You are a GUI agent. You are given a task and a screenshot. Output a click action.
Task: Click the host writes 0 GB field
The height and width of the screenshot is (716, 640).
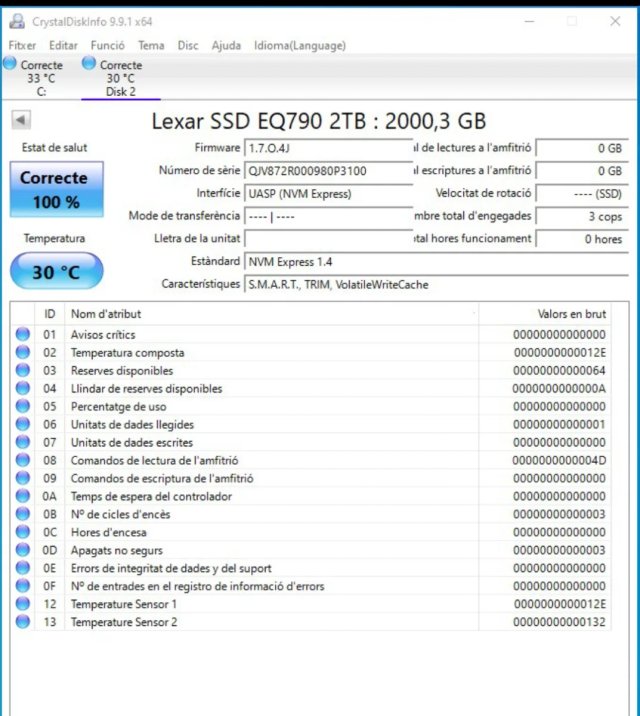click(582, 171)
